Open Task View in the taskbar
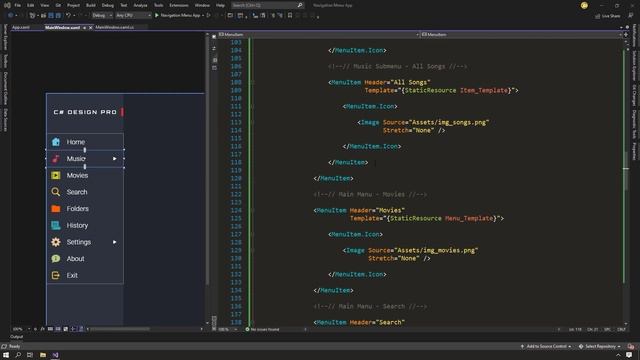The height and width of the screenshot is (360, 640). click(x=30, y=355)
